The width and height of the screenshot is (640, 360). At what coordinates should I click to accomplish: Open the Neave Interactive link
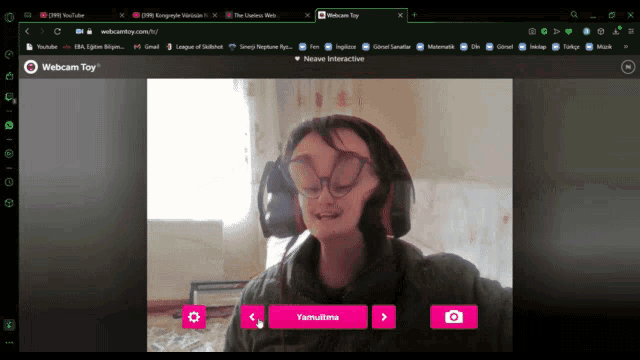point(329,59)
